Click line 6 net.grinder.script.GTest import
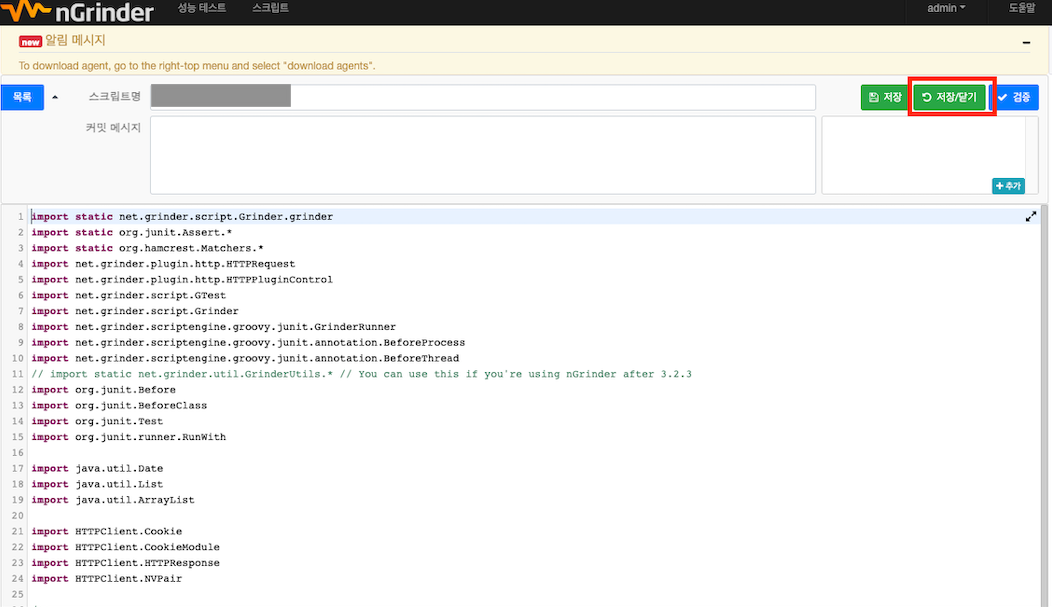The width and height of the screenshot is (1052, 607). click(128, 295)
